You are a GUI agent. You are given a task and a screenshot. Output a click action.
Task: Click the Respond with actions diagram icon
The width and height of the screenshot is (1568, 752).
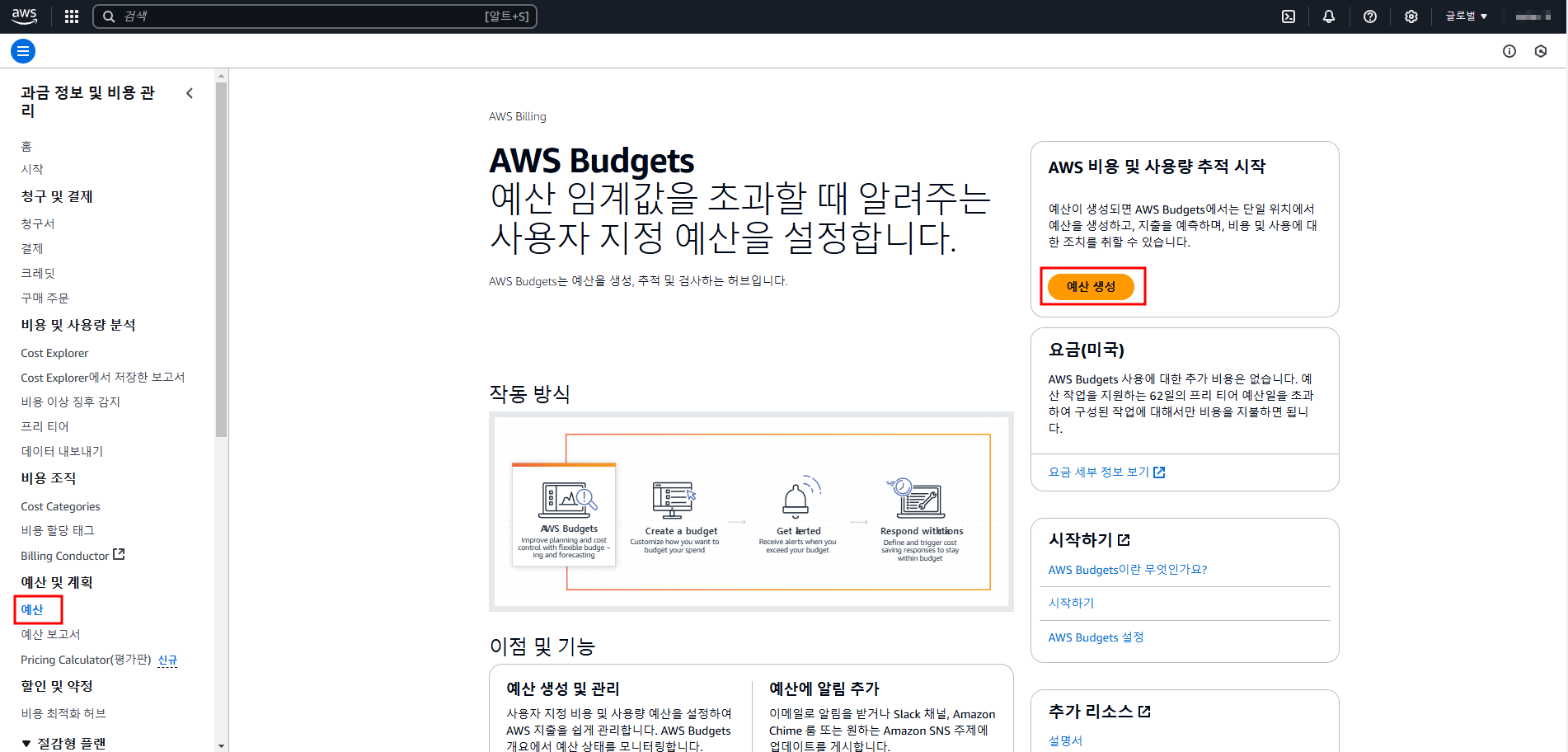[x=917, y=498]
